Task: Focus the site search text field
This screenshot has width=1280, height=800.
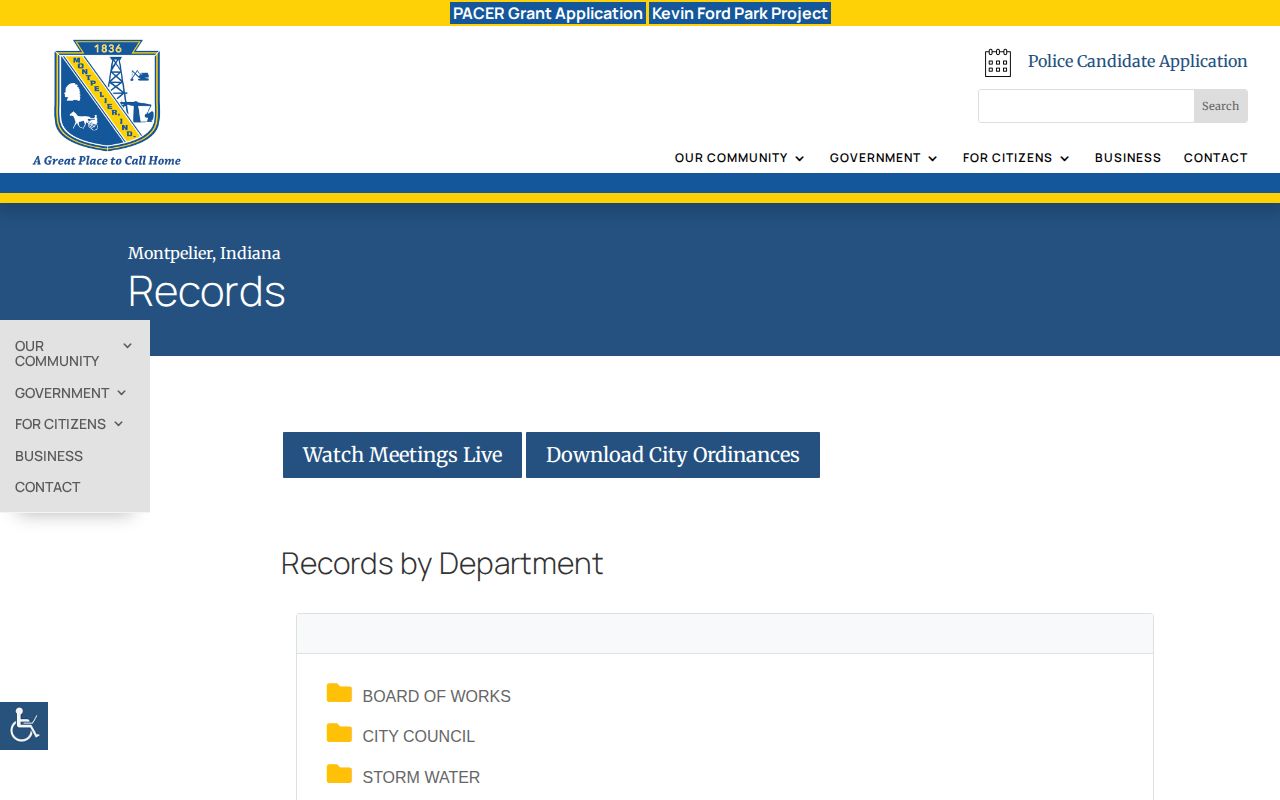Action: 1086,106
